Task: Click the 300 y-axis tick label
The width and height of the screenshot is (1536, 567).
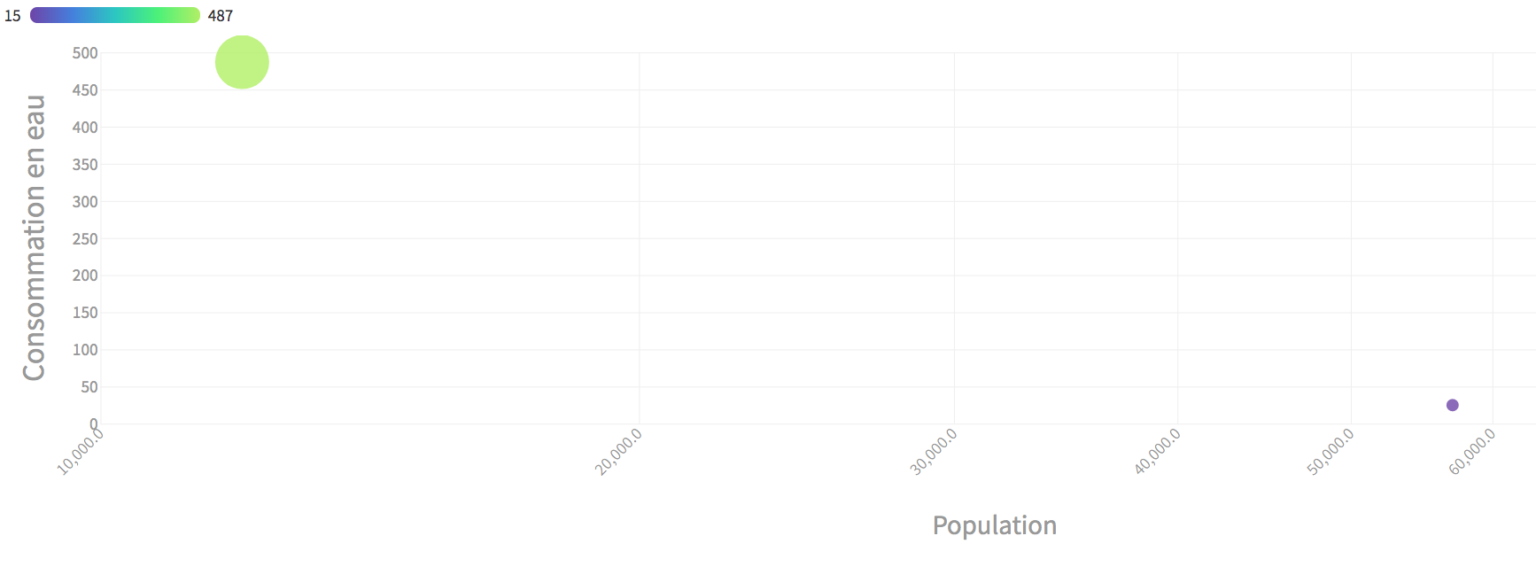Action: click(84, 201)
